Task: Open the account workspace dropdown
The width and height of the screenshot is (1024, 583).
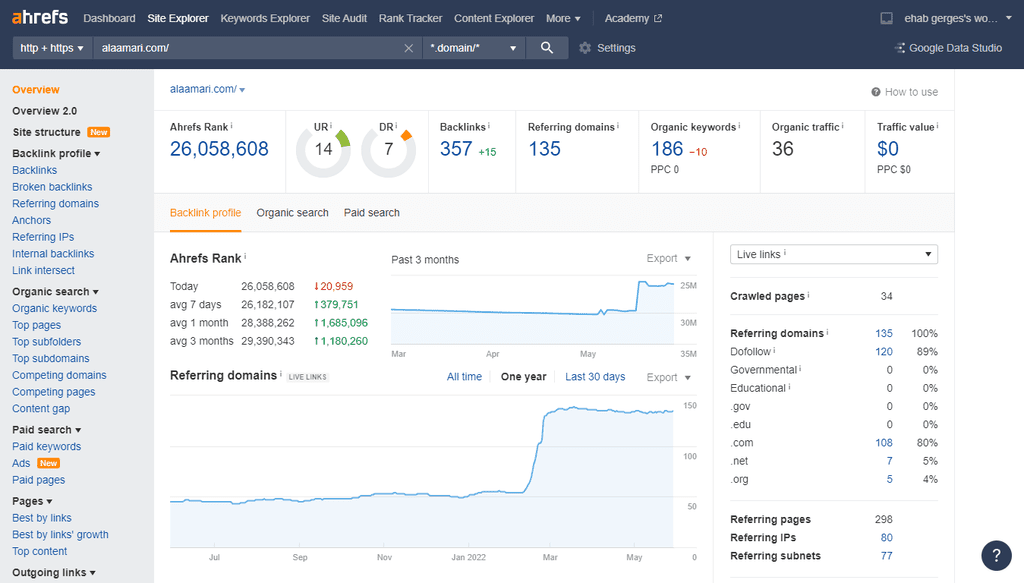Action: click(958, 18)
